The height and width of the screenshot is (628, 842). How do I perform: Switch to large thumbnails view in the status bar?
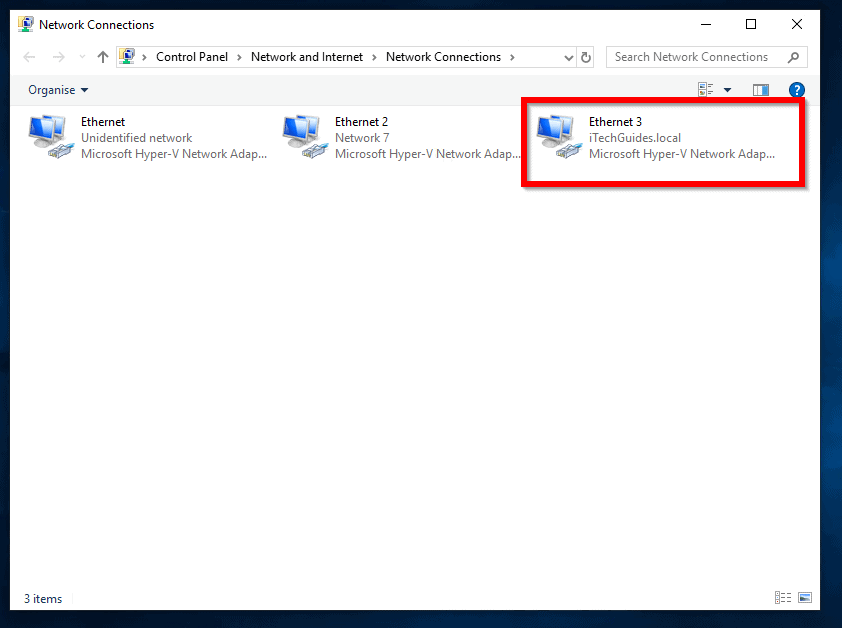[806, 597]
